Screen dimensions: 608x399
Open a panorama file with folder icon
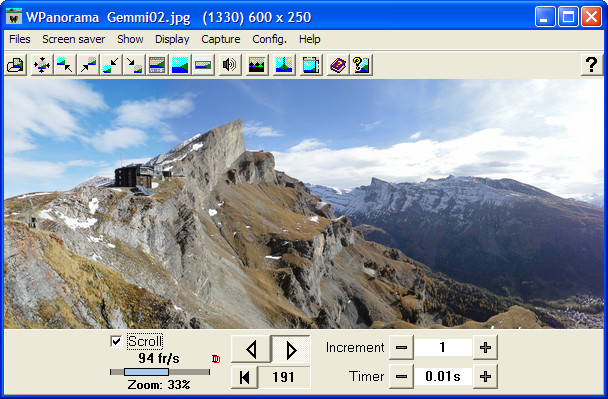tap(16, 64)
